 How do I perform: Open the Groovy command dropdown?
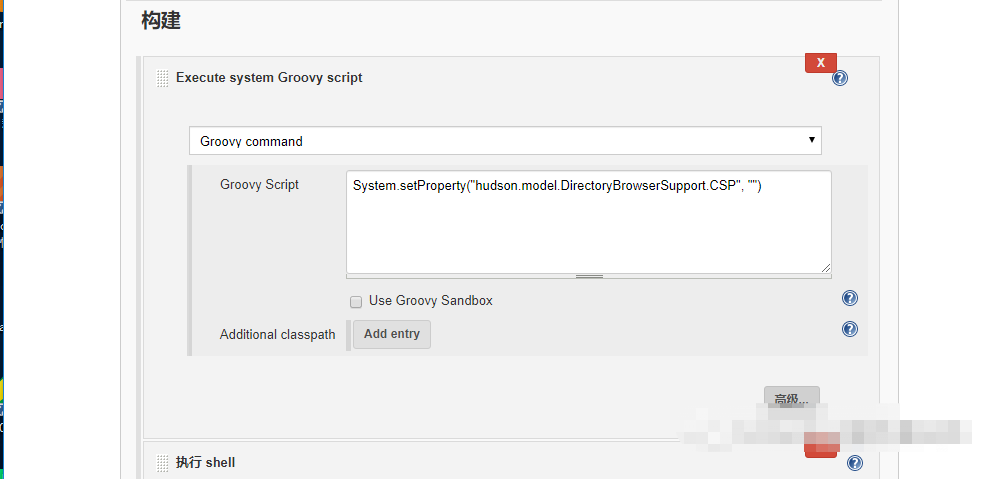coord(505,141)
